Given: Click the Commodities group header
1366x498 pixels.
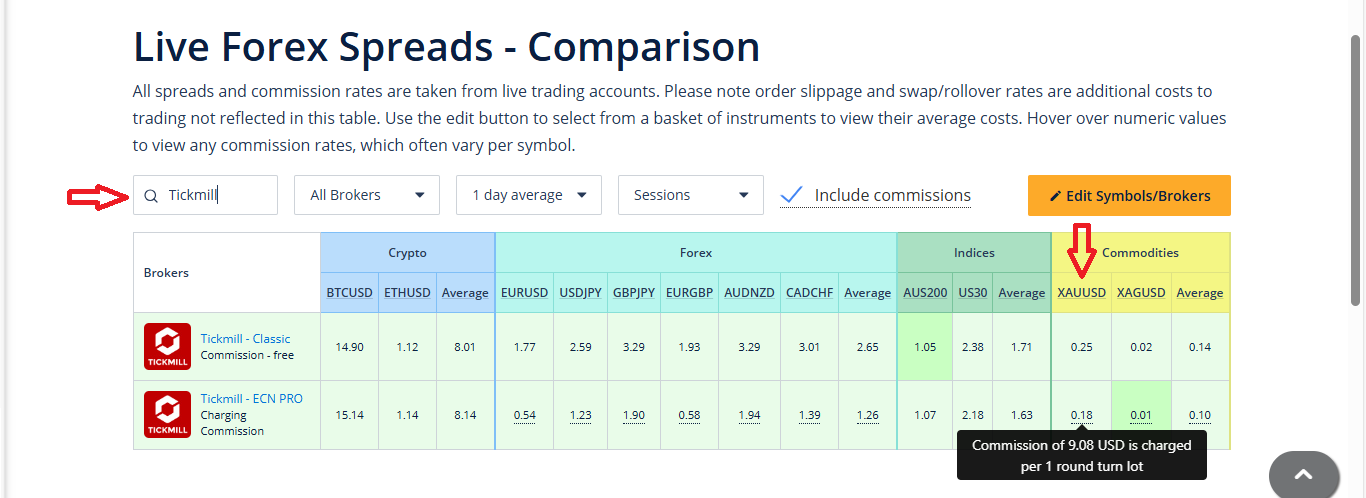Looking at the screenshot, I should click(1141, 253).
